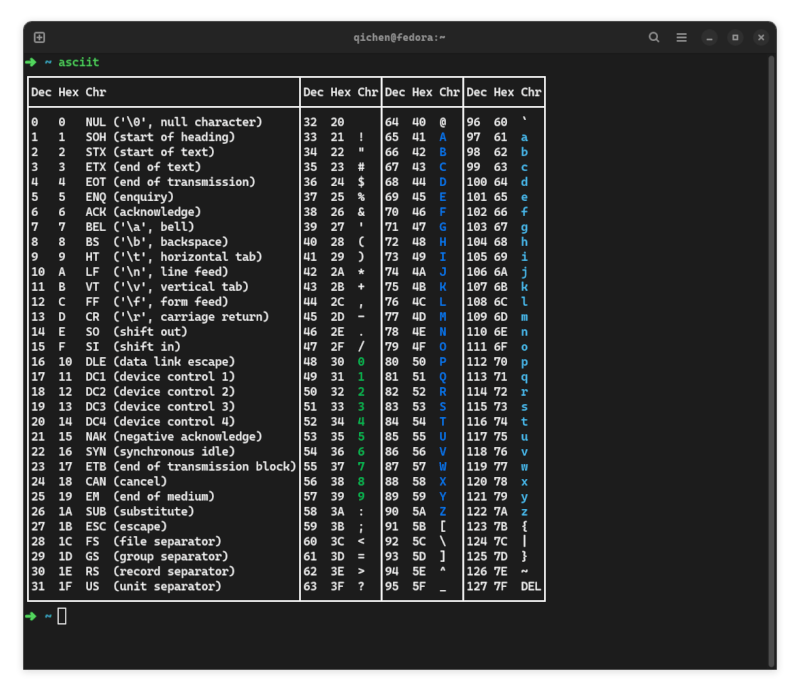Click the blue uppercase Z character

[x=443, y=511]
